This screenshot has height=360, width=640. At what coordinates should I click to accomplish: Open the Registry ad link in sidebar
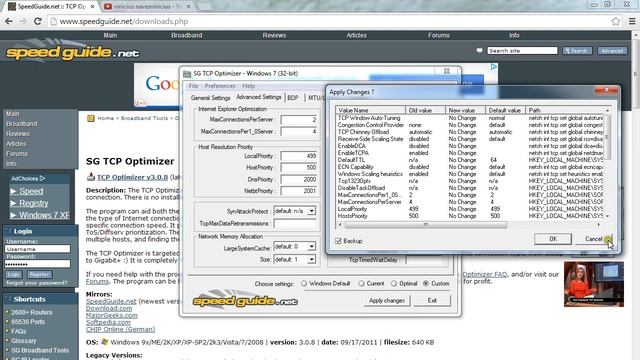click(x=33, y=203)
